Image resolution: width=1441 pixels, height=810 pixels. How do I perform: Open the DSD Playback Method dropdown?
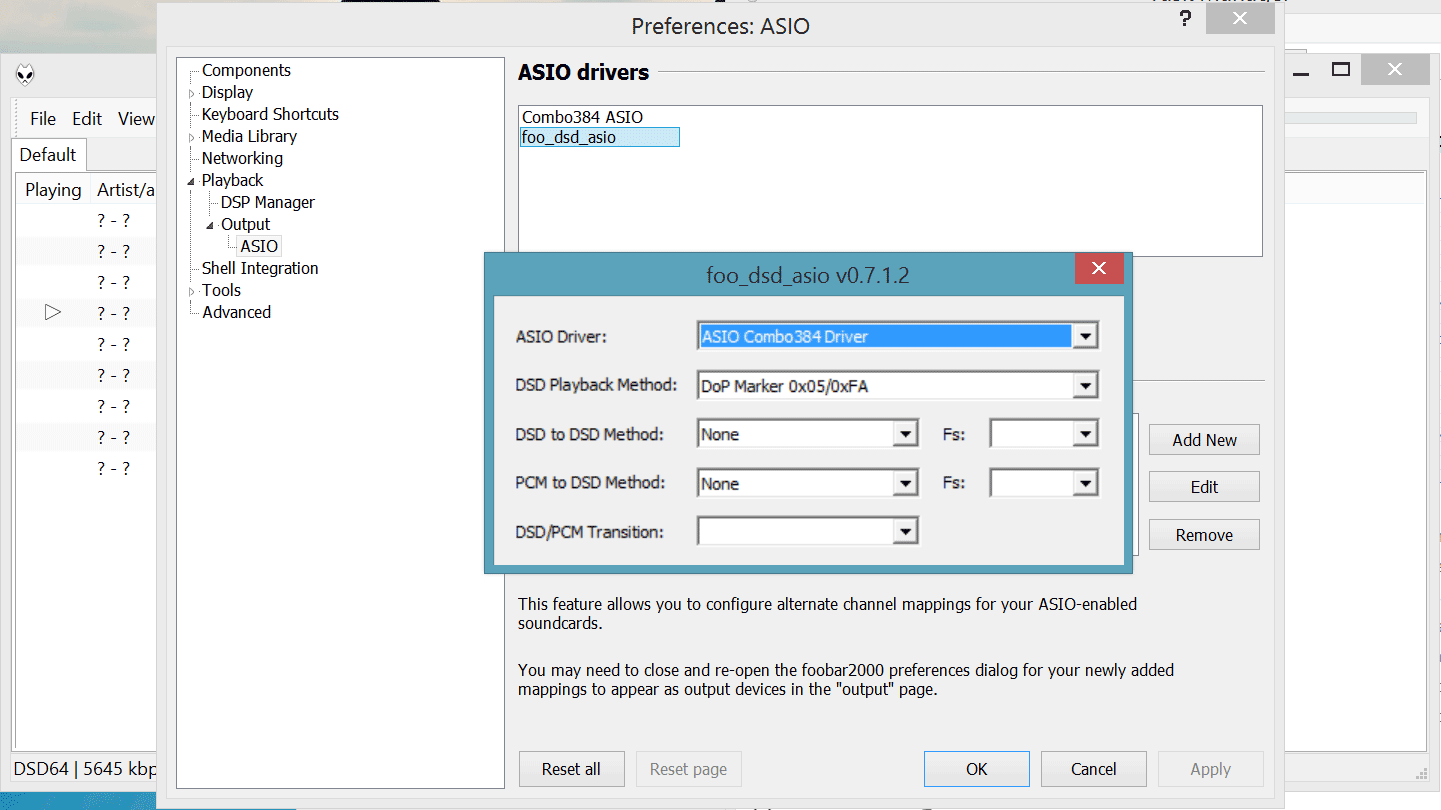coord(1085,386)
